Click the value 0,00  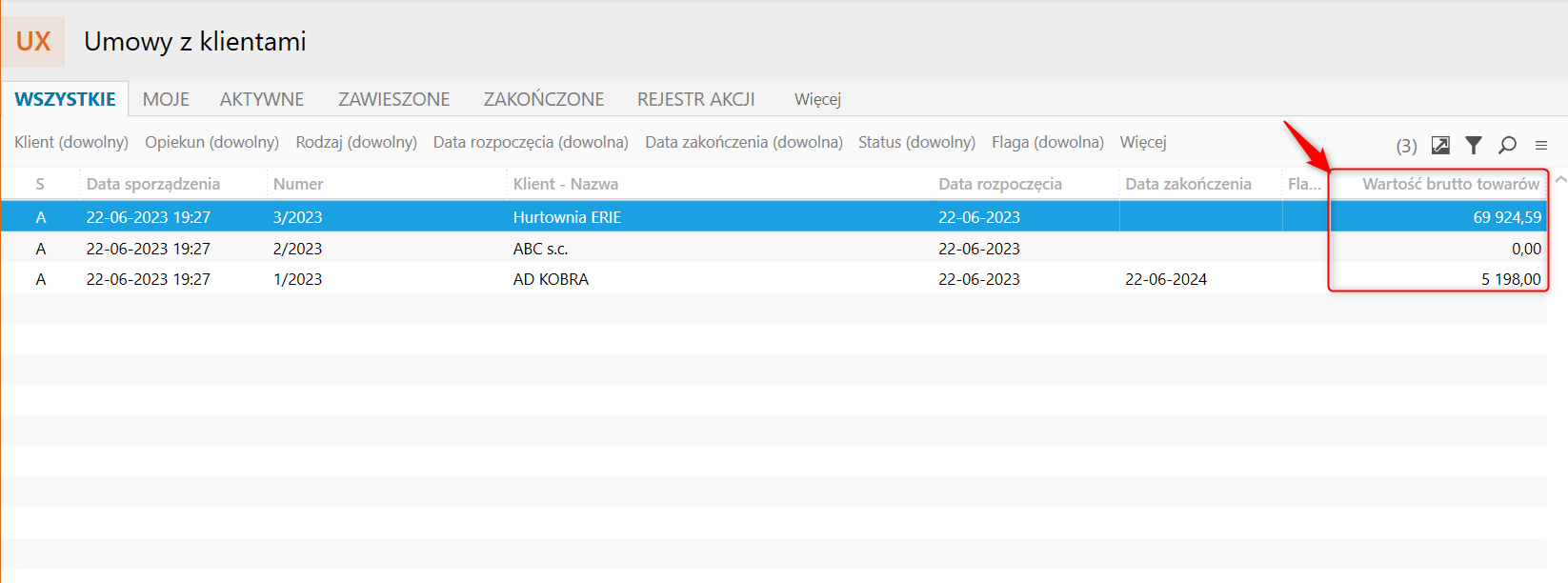[x=1526, y=249]
